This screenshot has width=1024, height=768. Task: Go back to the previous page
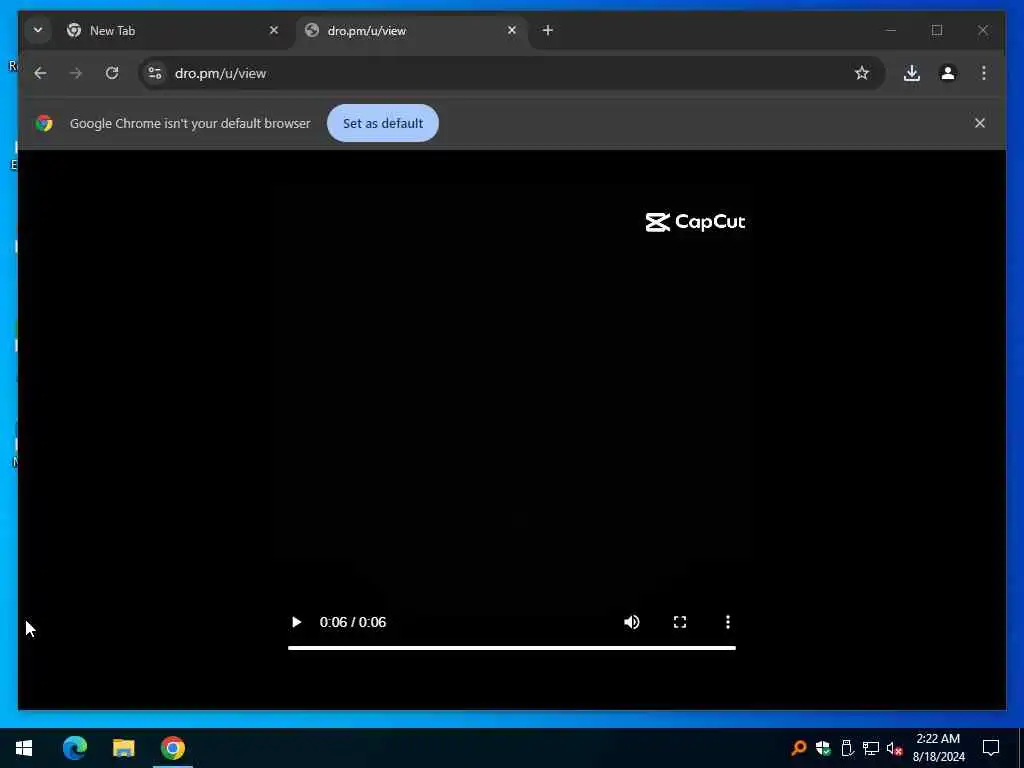tap(40, 73)
